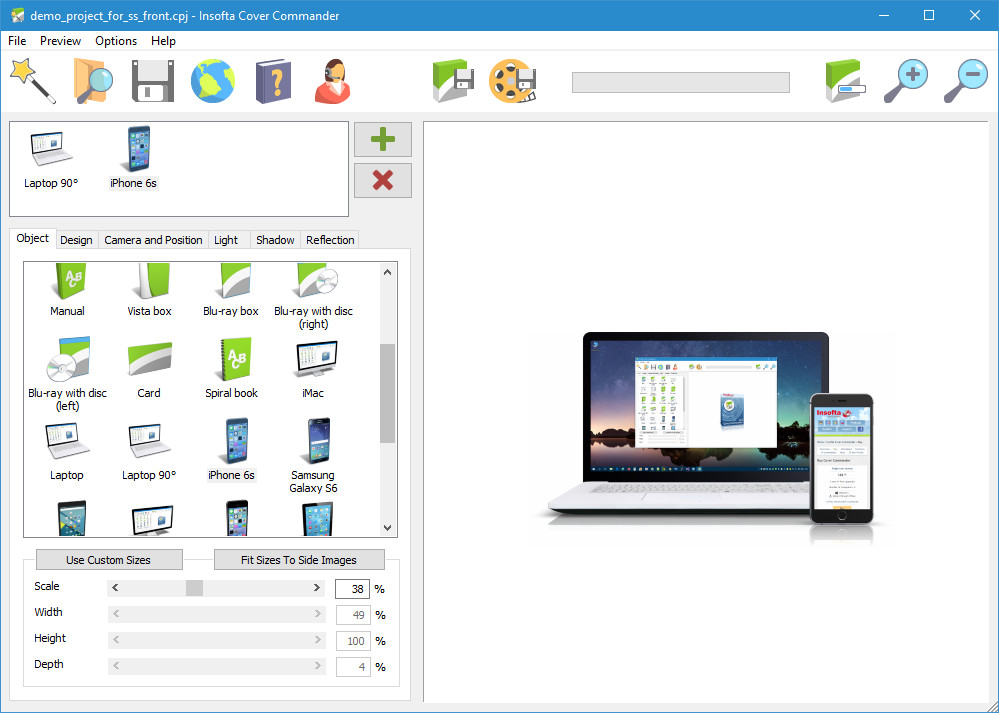Choose the Vista box object type
Image resolution: width=999 pixels, height=713 pixels.
149,291
